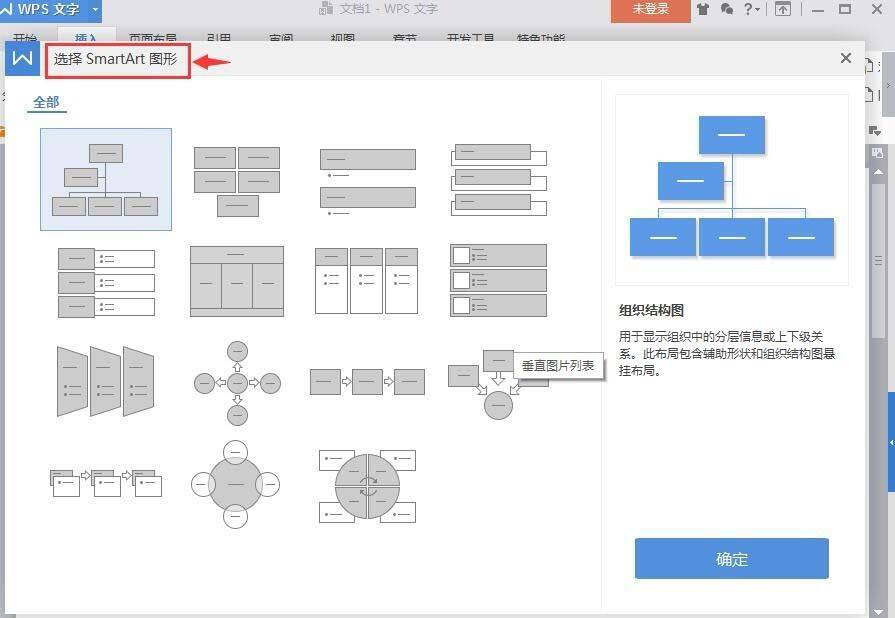Open the help question mark dropdown
The width and height of the screenshot is (895, 618).
(x=752, y=9)
